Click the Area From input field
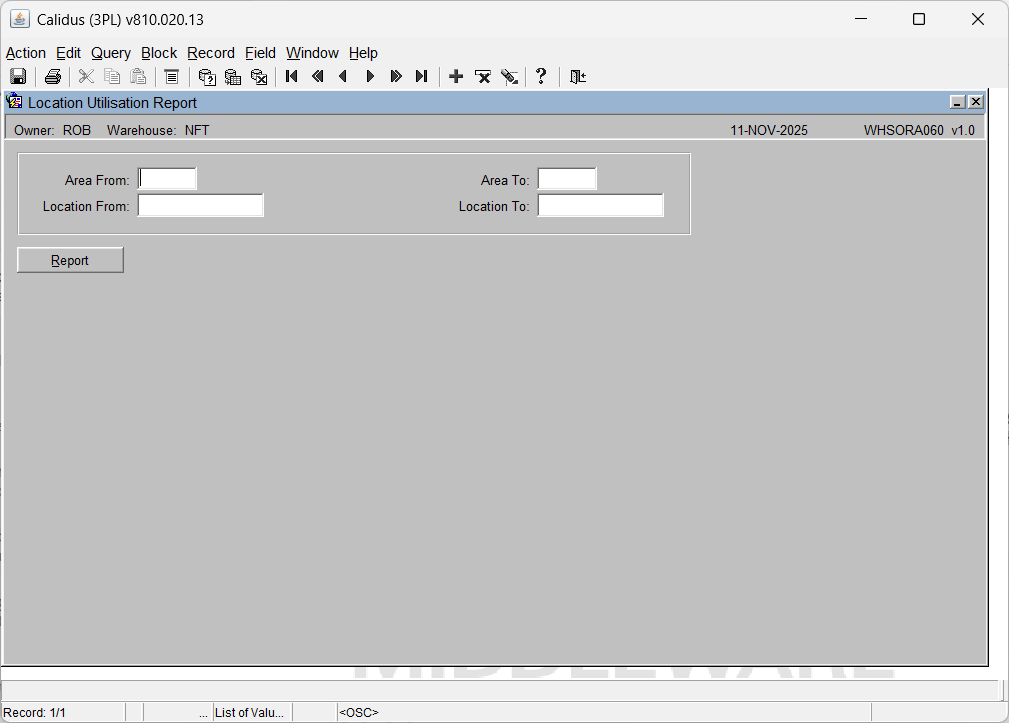Screen dimensions: 1009x723 click(168, 179)
